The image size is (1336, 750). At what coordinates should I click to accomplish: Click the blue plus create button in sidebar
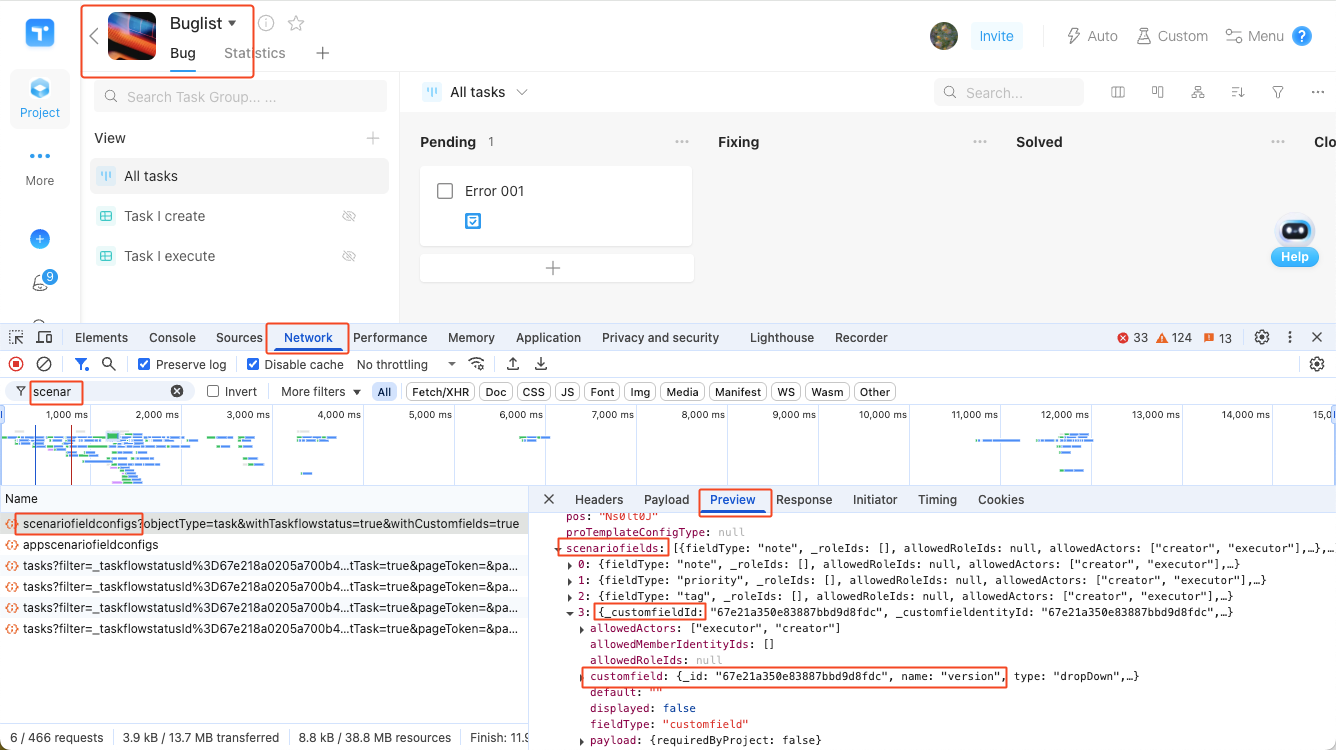(x=40, y=239)
